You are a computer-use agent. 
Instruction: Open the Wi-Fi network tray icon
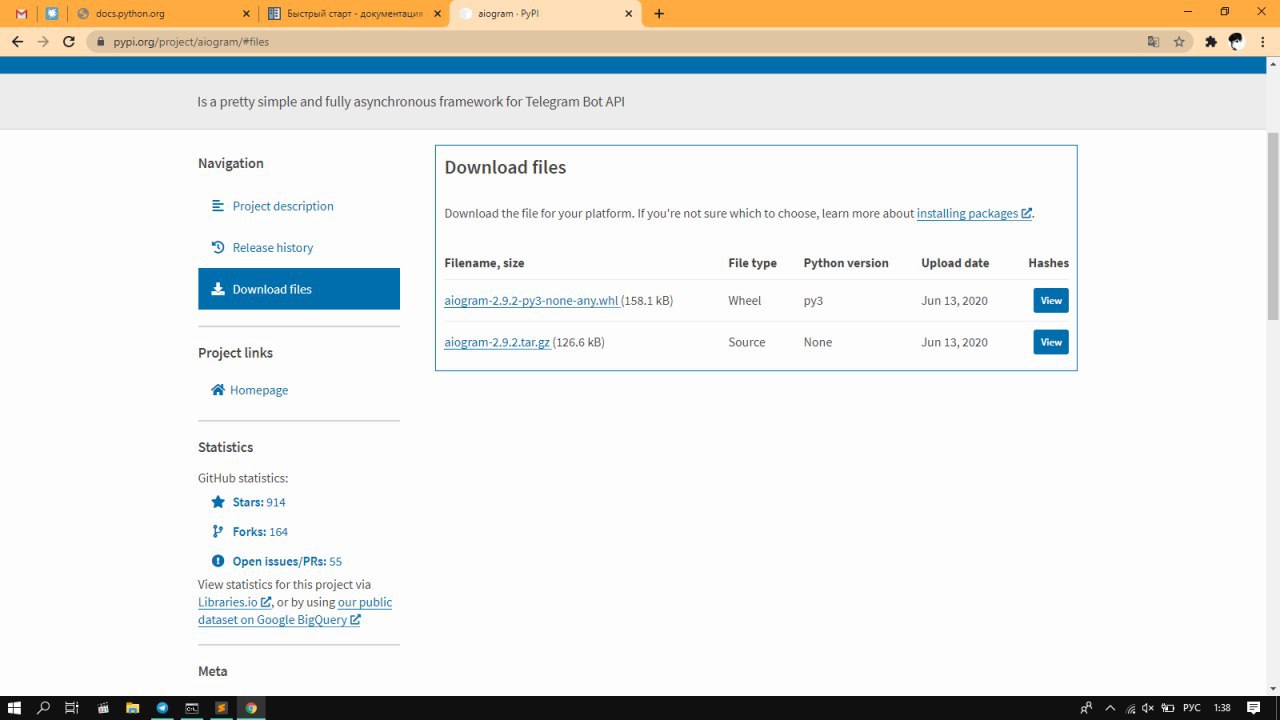pos(1129,708)
